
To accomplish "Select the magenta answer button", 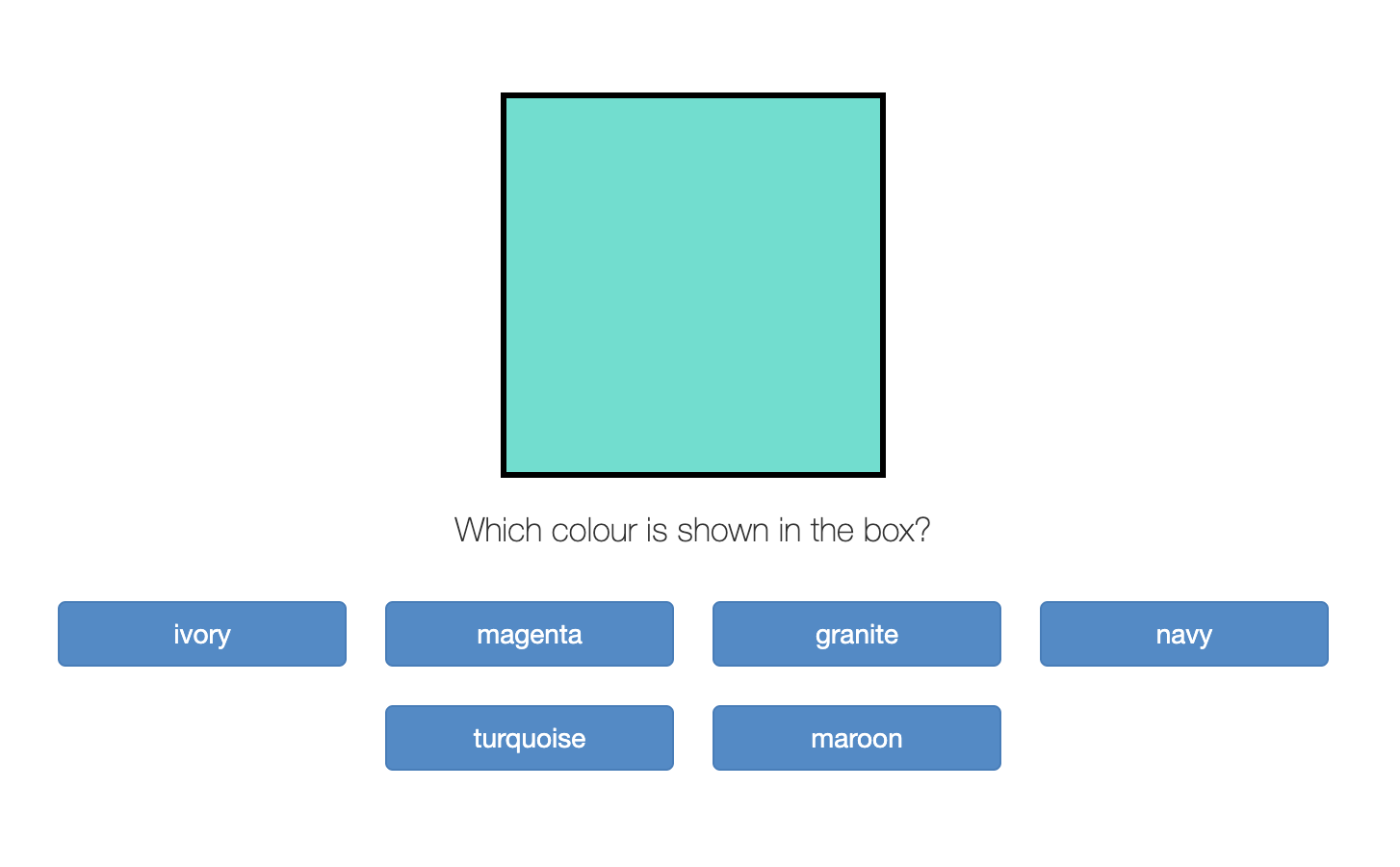I will (530, 634).
